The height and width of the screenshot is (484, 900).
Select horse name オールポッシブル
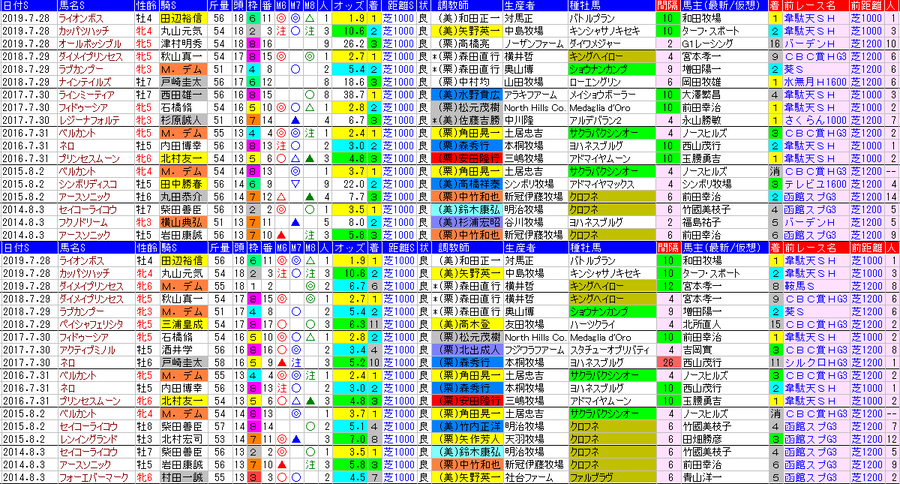click(90, 44)
